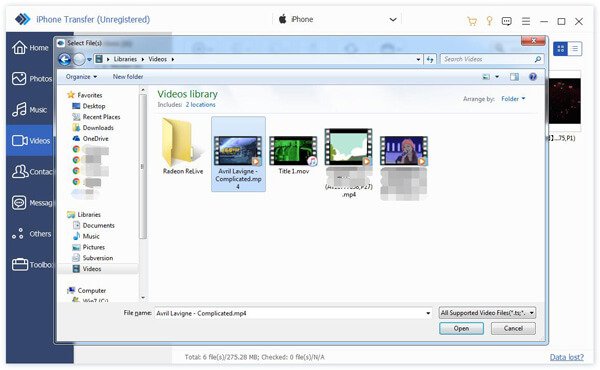This screenshot has width=600, height=370.
Task: Click the navigation pane scroll down arrow
Action: 143,297
